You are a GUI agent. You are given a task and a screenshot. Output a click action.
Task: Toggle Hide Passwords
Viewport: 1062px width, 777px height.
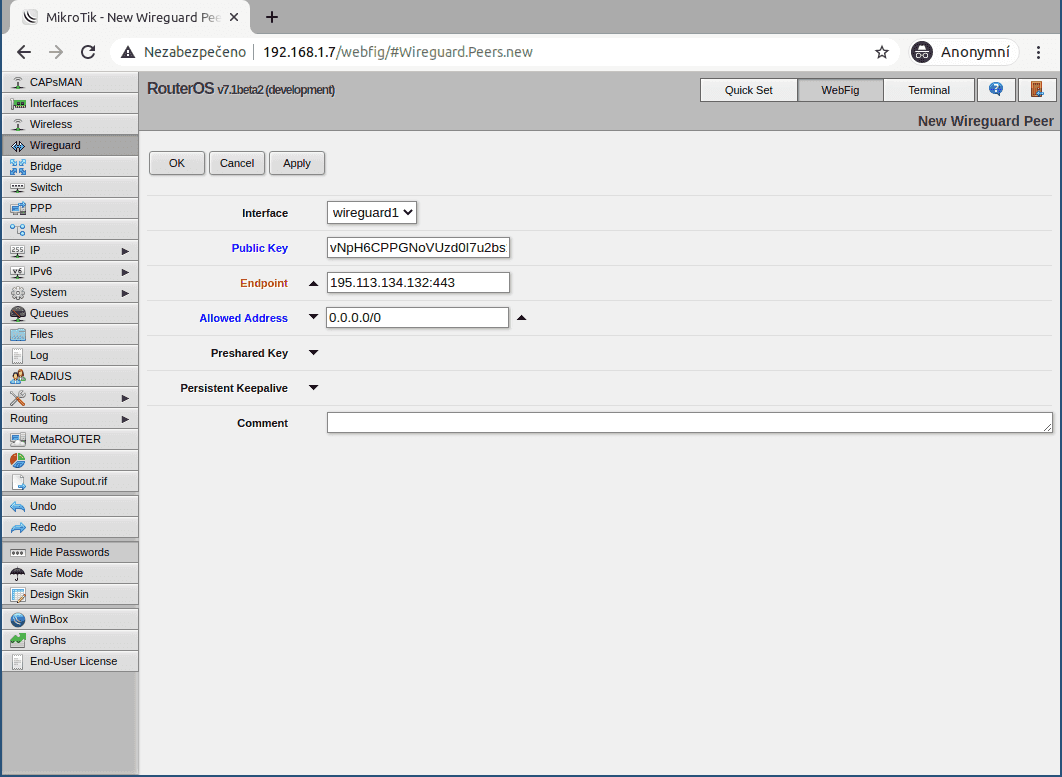pyautogui.click(x=70, y=552)
